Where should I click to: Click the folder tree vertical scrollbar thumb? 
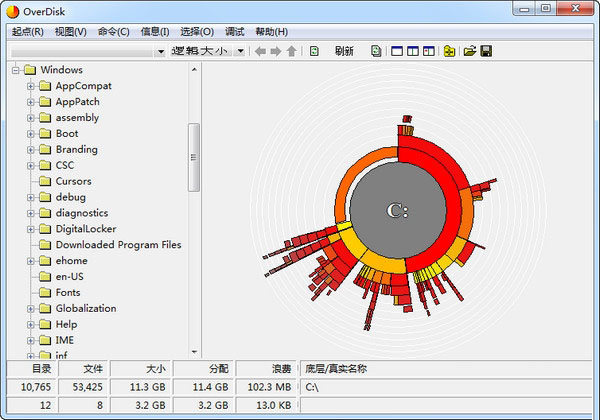point(193,157)
